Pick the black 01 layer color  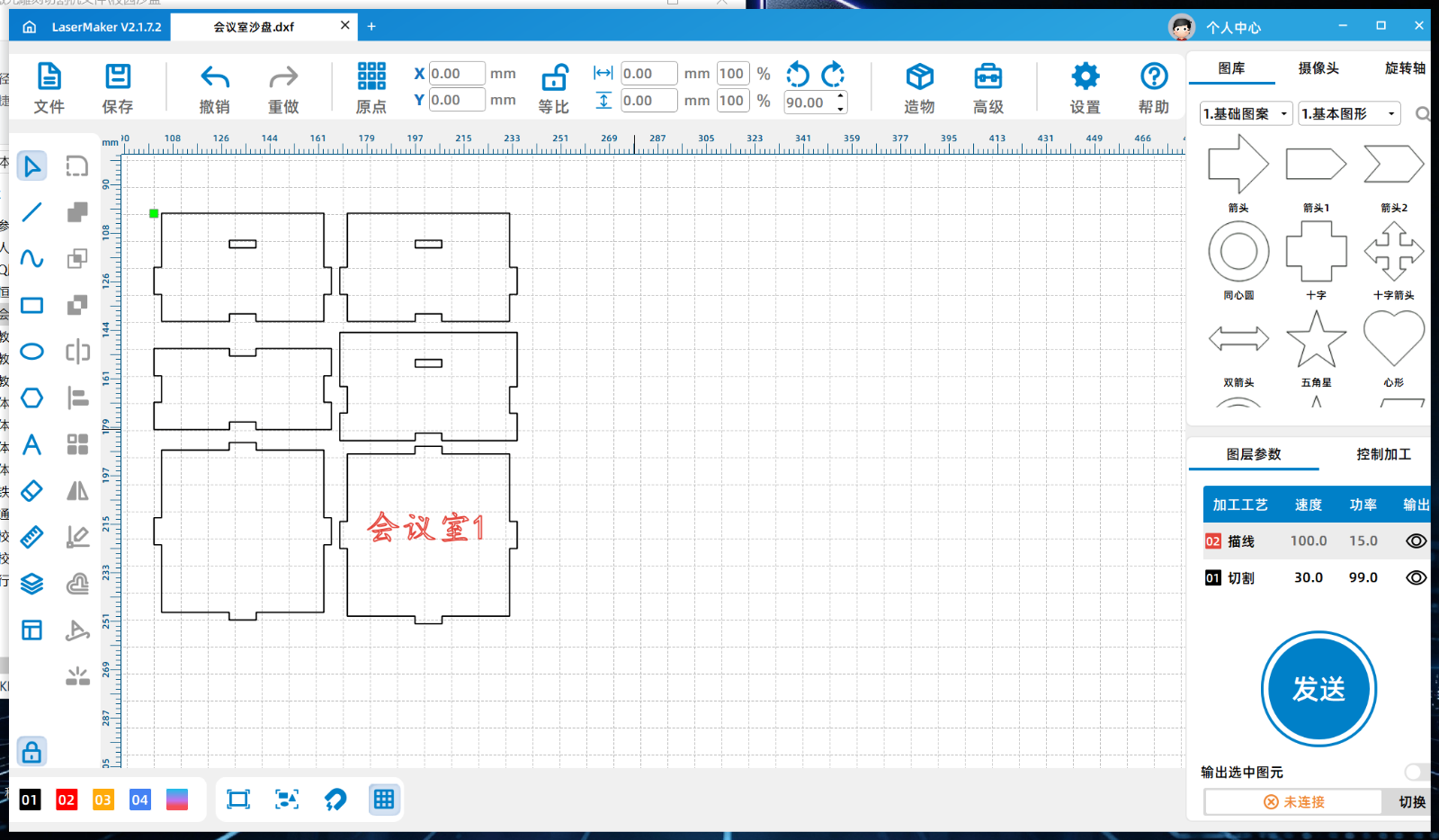30,800
